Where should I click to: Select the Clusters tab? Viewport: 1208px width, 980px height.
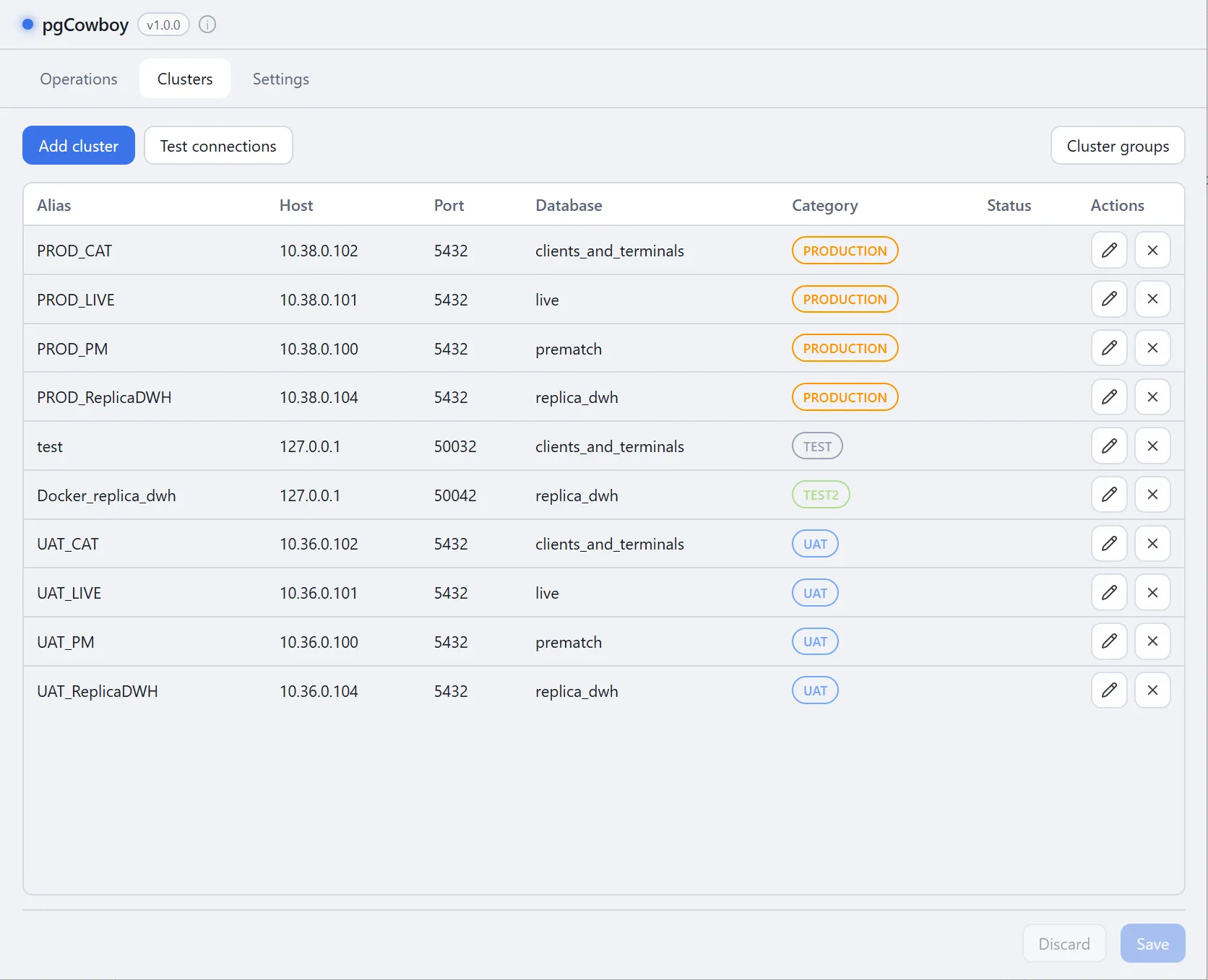click(x=185, y=79)
